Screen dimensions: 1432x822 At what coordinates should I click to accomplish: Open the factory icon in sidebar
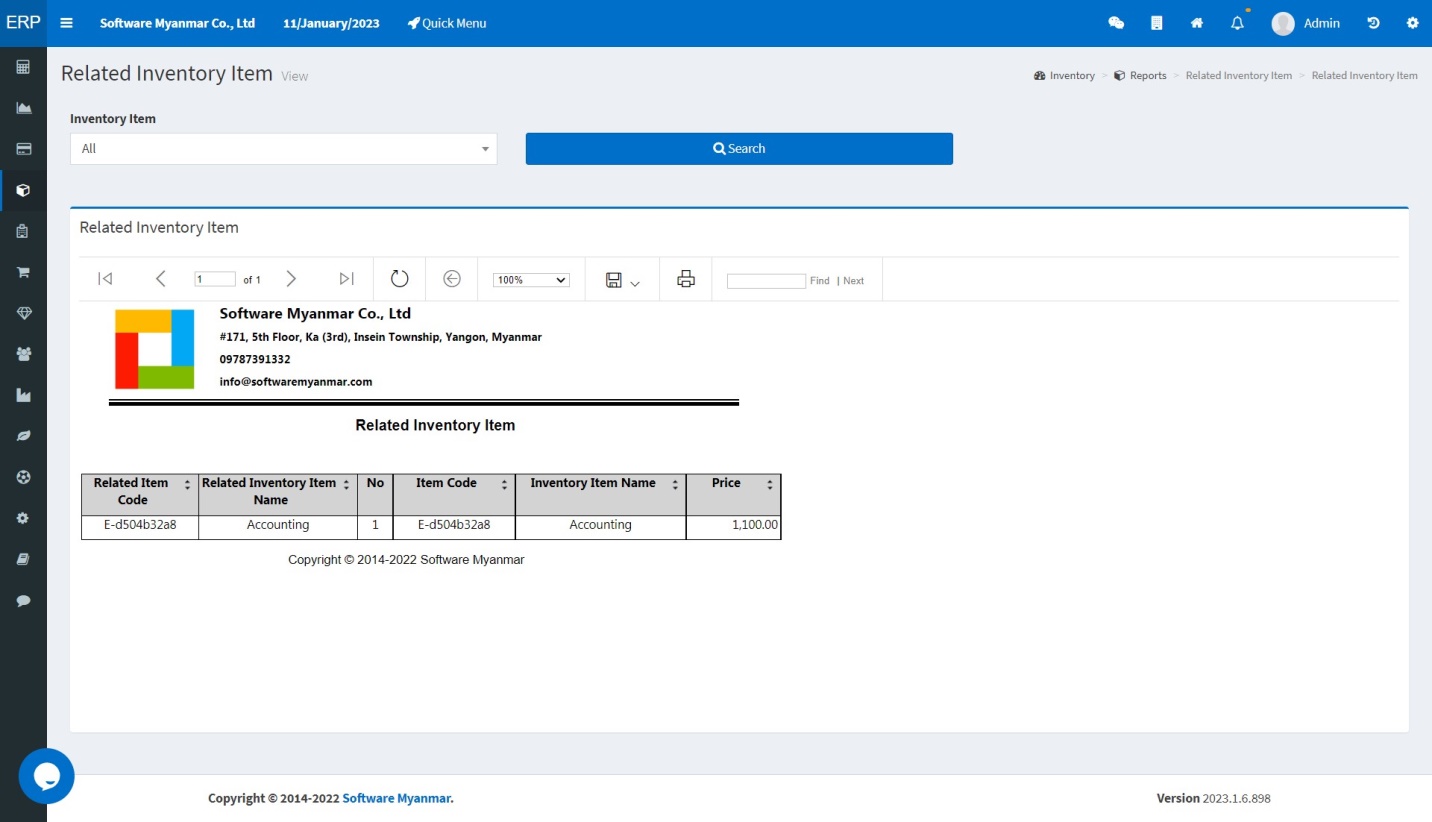pos(23,395)
